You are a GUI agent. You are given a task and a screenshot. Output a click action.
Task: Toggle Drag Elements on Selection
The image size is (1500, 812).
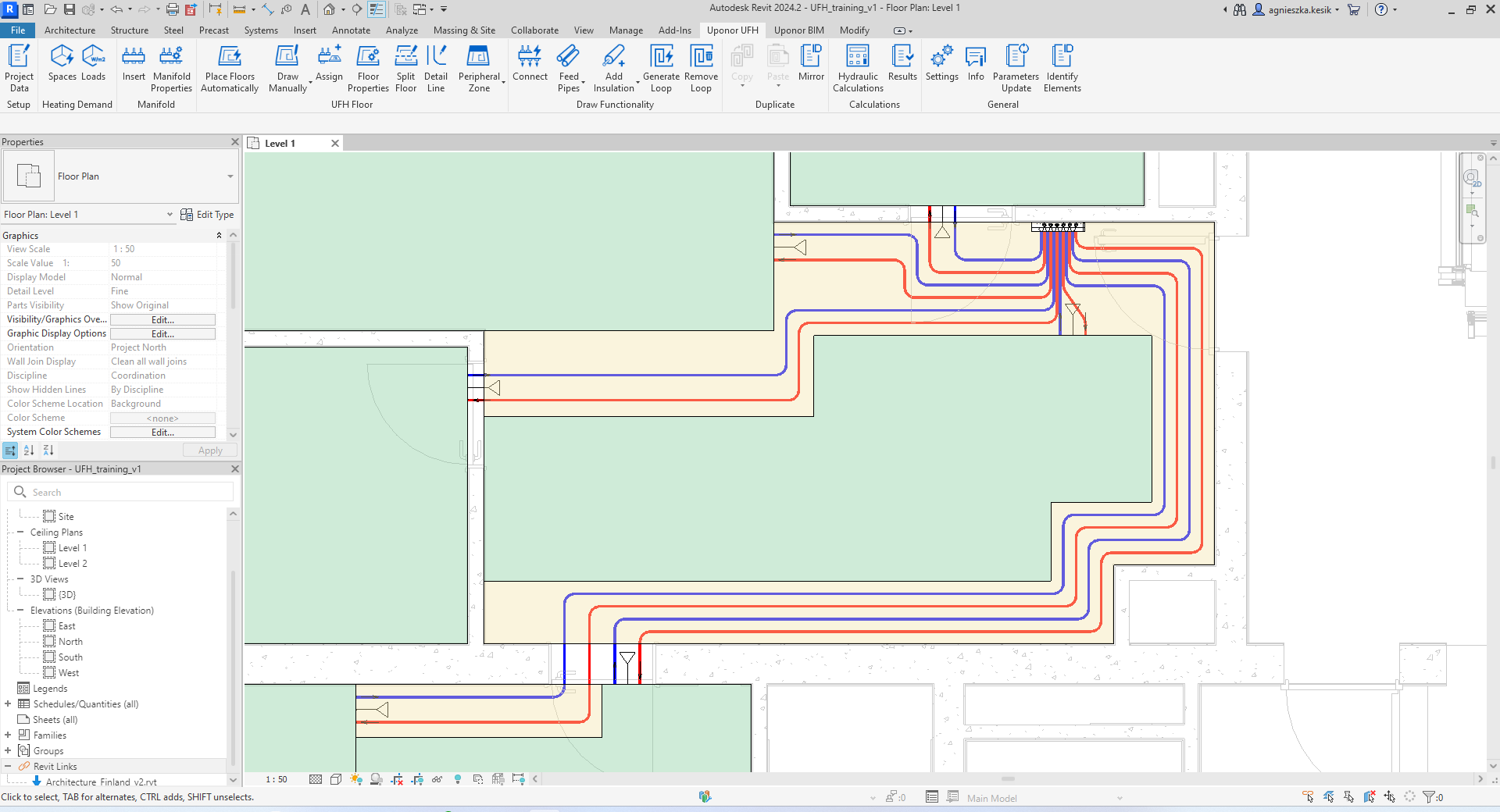[x=1390, y=797]
